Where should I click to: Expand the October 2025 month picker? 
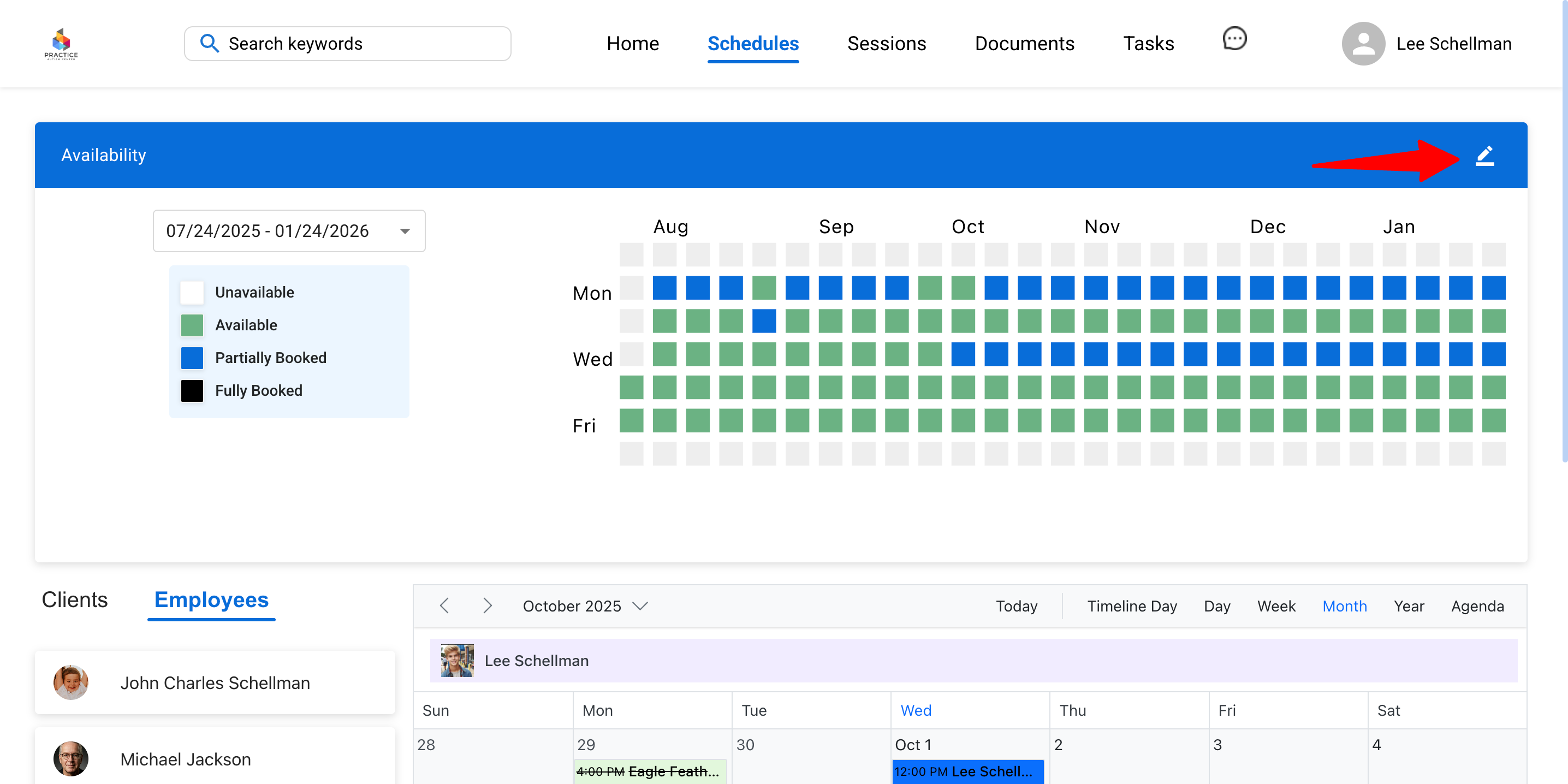pyautogui.click(x=640, y=605)
